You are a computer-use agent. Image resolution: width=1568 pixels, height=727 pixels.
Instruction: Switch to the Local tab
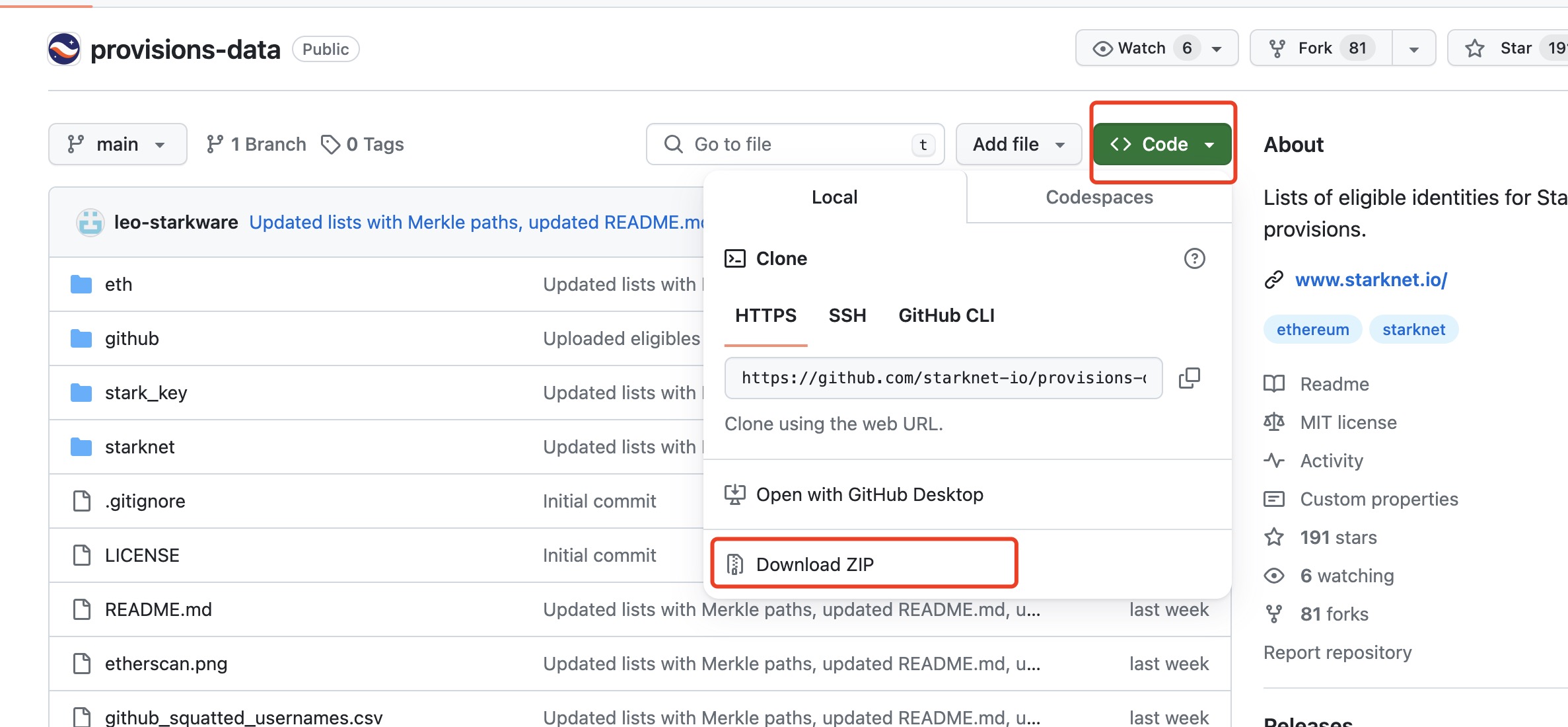pyautogui.click(x=835, y=197)
